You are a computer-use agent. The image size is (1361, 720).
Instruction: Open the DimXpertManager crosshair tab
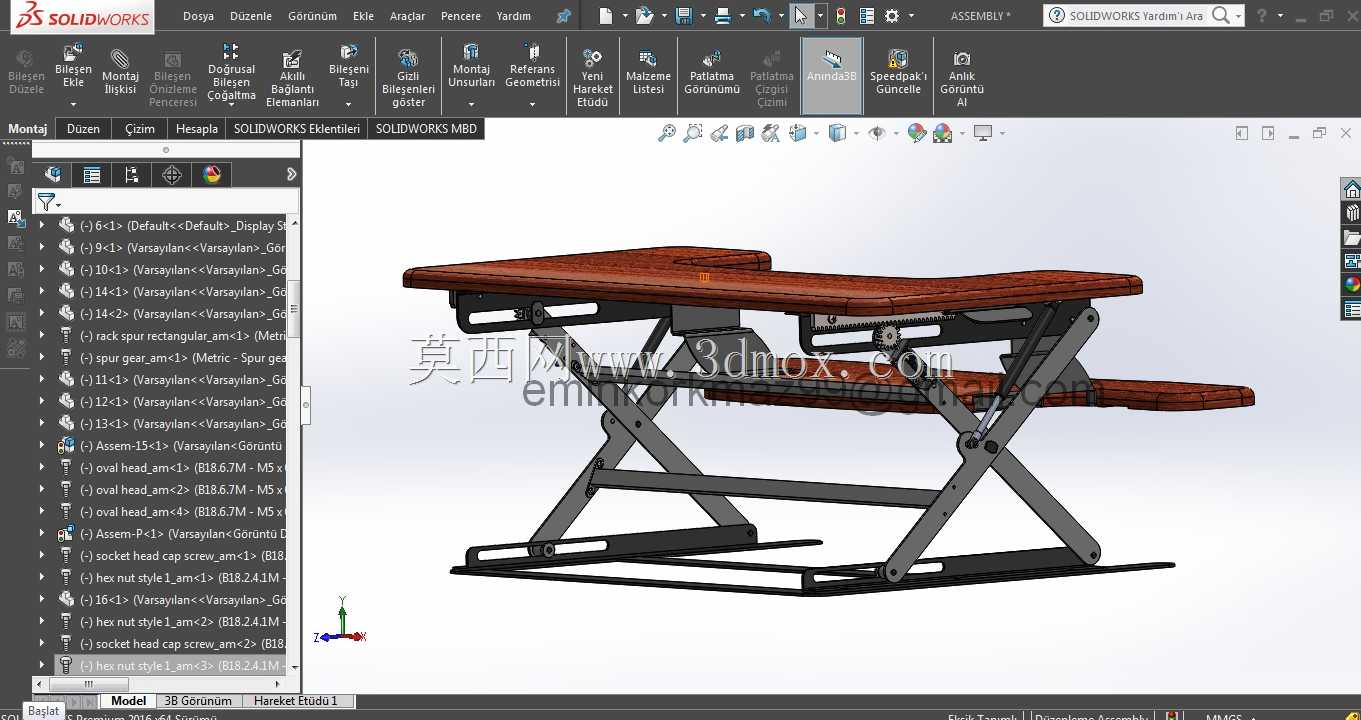tap(172, 175)
